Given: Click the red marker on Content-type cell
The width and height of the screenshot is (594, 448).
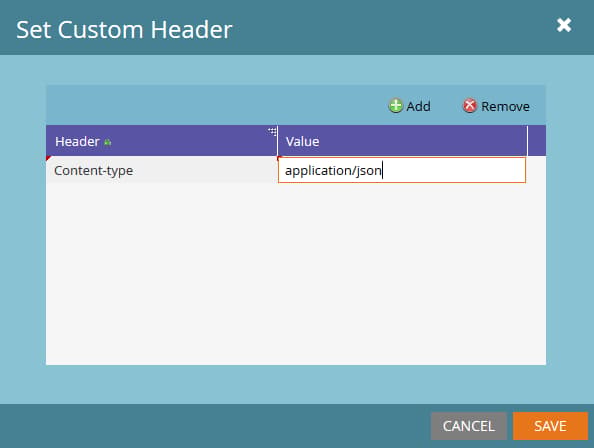Looking at the screenshot, I should [x=48, y=158].
